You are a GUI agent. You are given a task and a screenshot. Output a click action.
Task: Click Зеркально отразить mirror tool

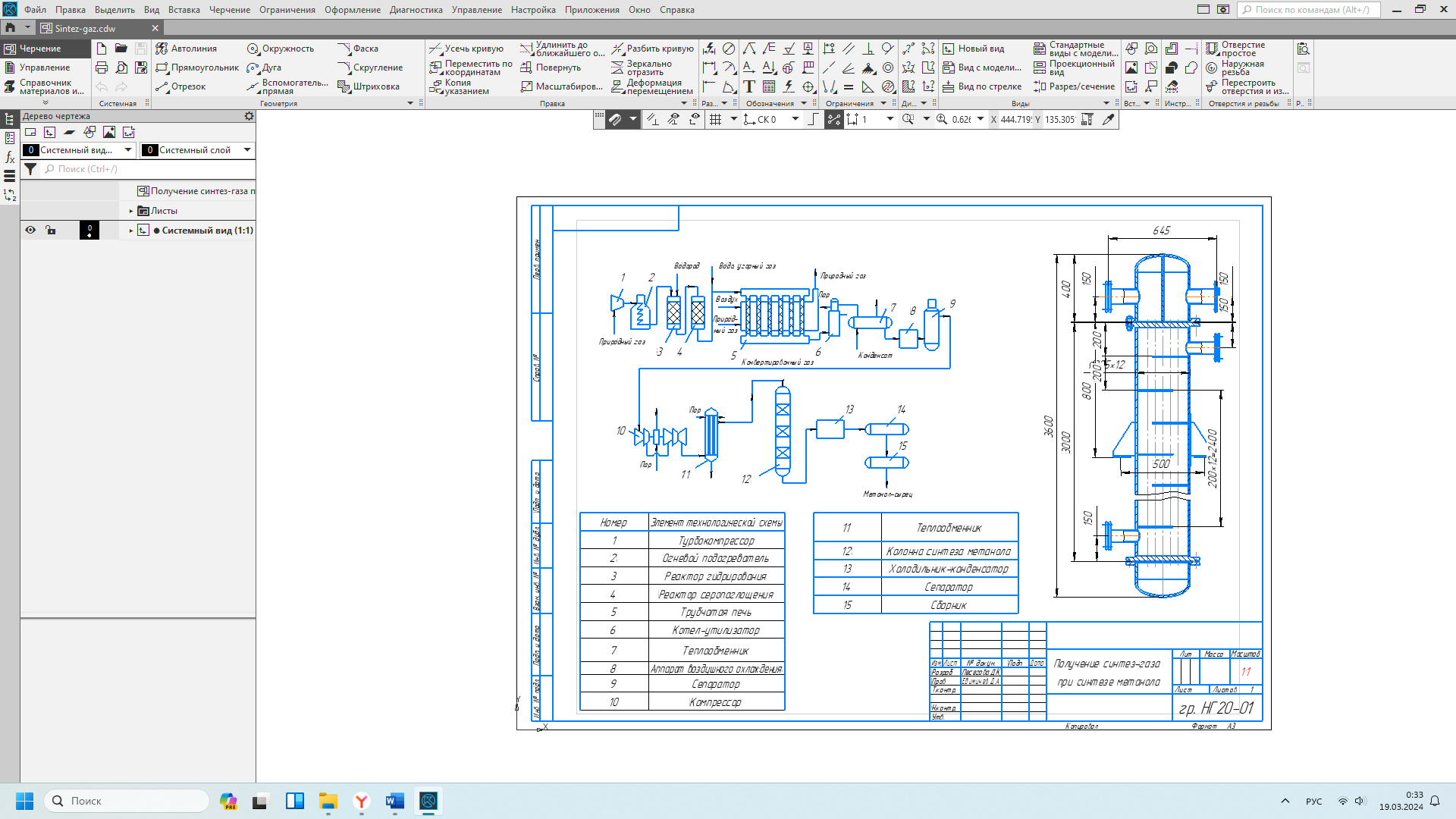click(642, 67)
